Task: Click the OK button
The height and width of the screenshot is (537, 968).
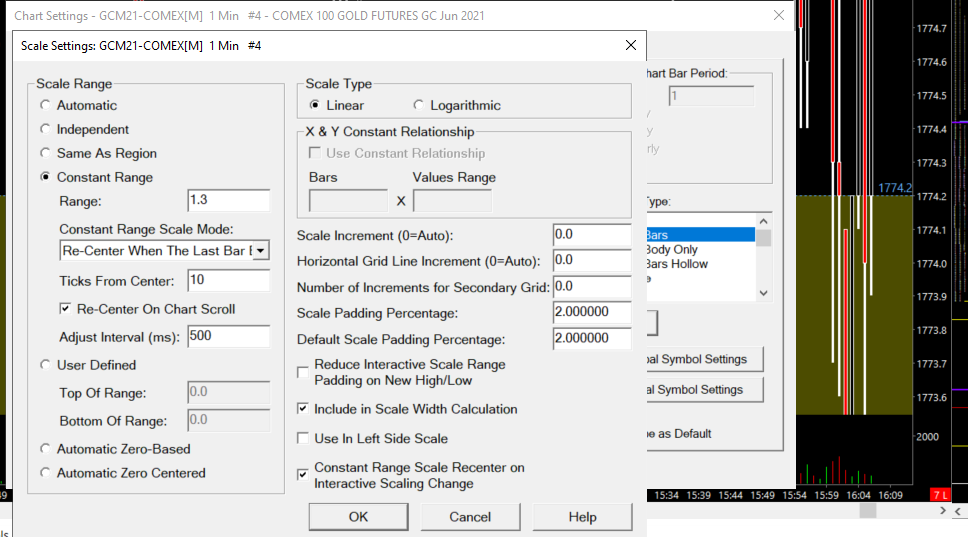Action: click(x=358, y=516)
